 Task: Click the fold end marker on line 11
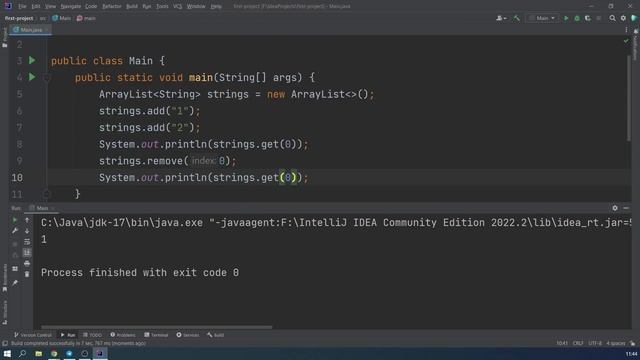[x=47, y=194]
